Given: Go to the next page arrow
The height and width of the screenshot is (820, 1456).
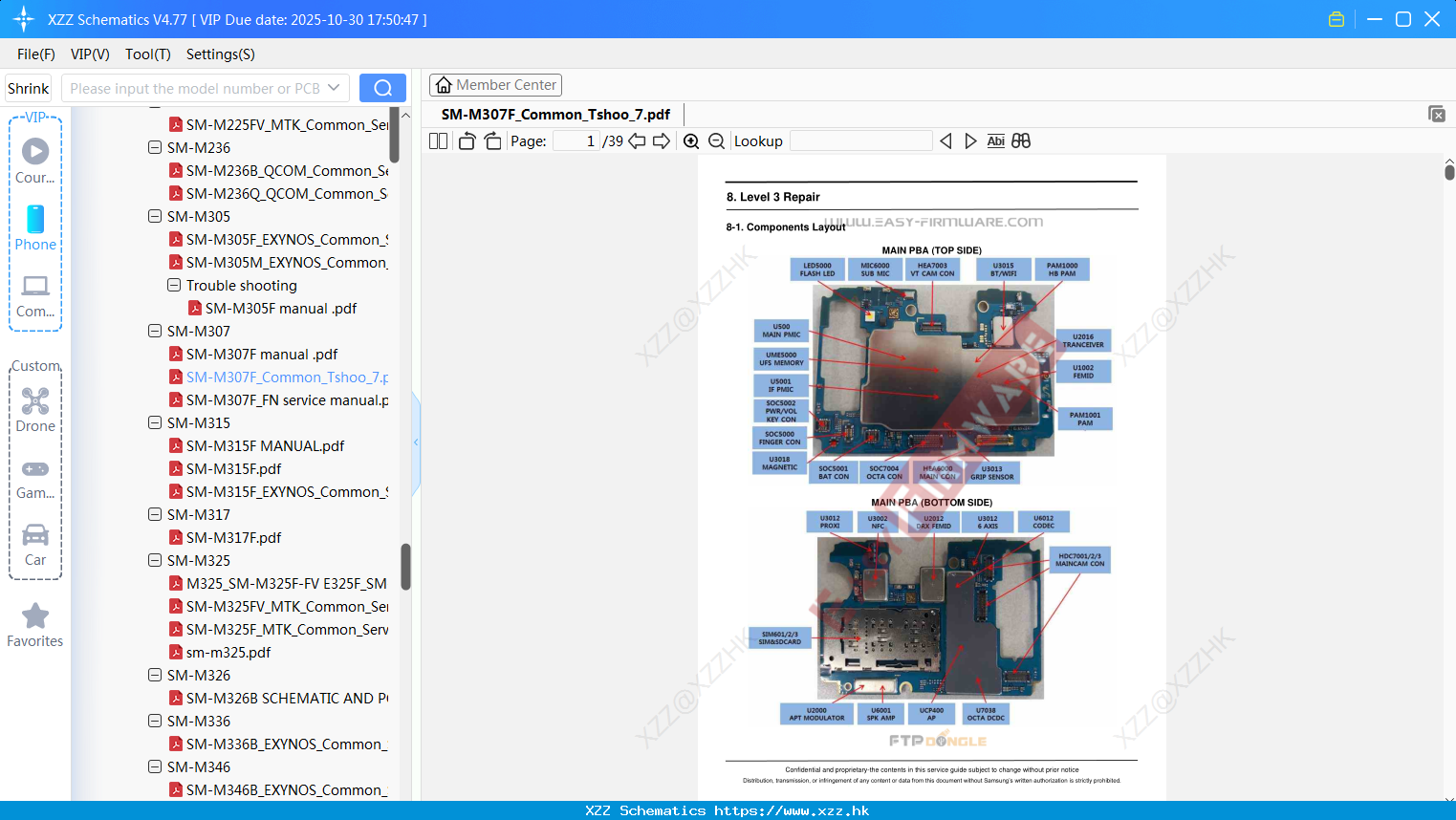Looking at the screenshot, I should [662, 141].
